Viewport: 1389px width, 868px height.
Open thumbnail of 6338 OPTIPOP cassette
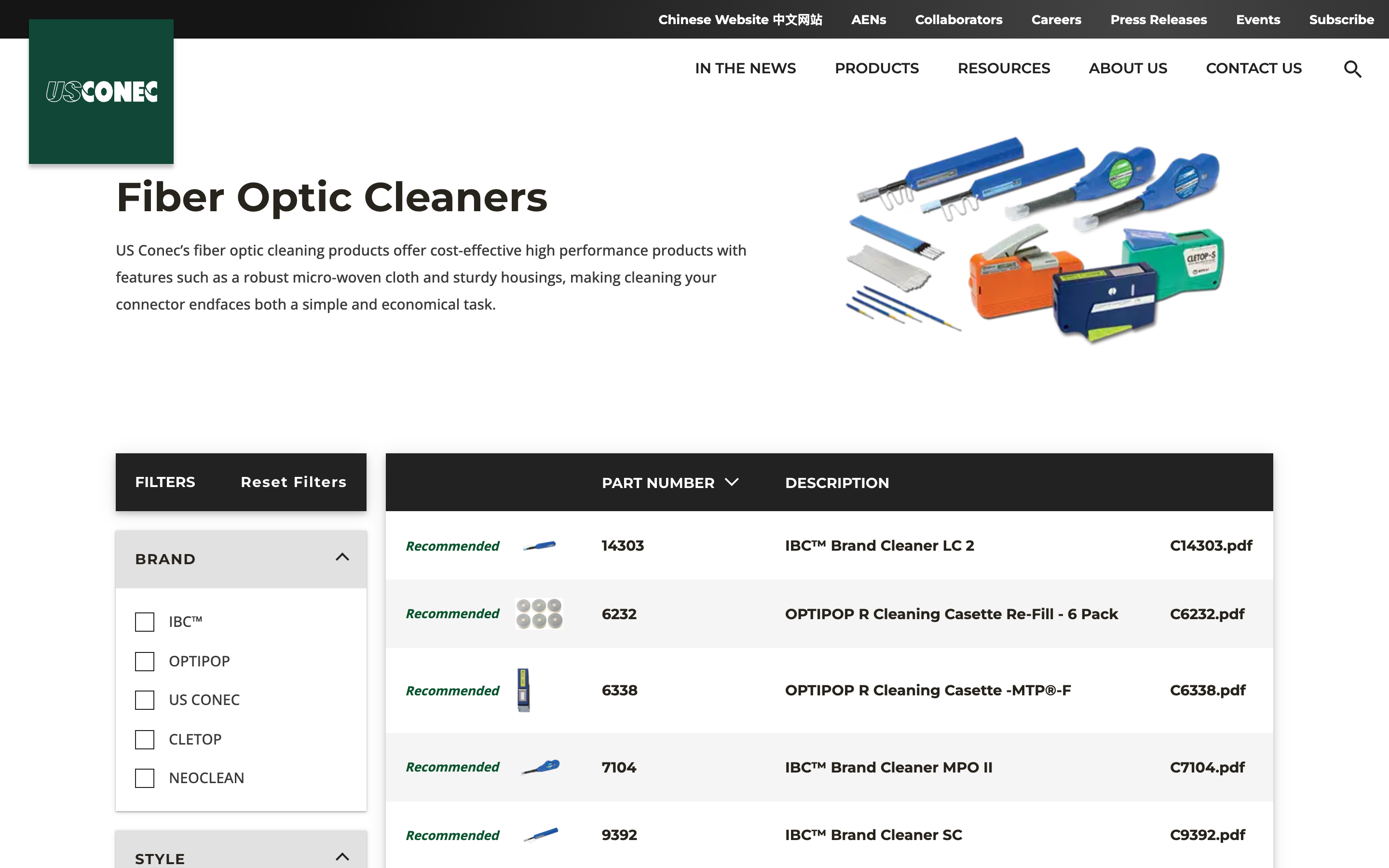click(523, 690)
